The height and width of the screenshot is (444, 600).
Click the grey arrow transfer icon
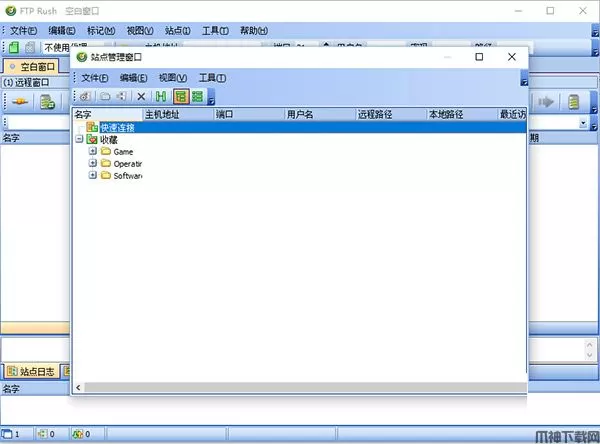(546, 102)
